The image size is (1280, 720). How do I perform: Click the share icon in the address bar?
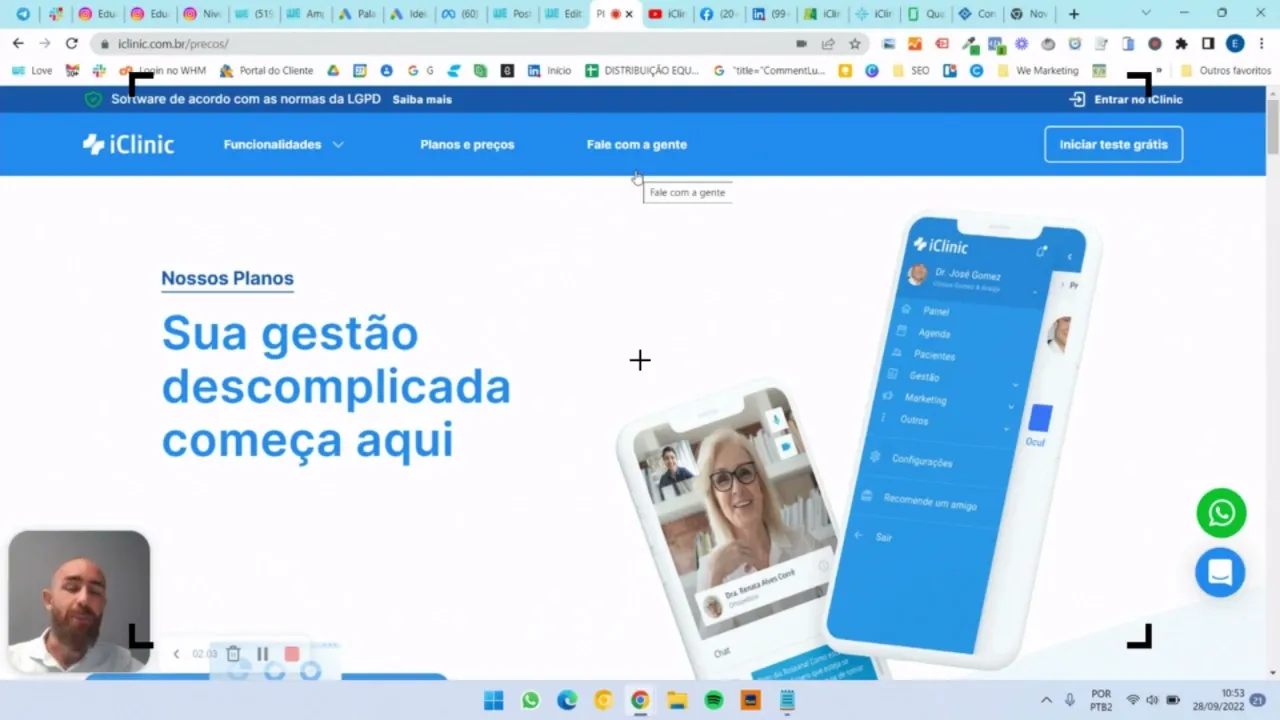(x=828, y=44)
